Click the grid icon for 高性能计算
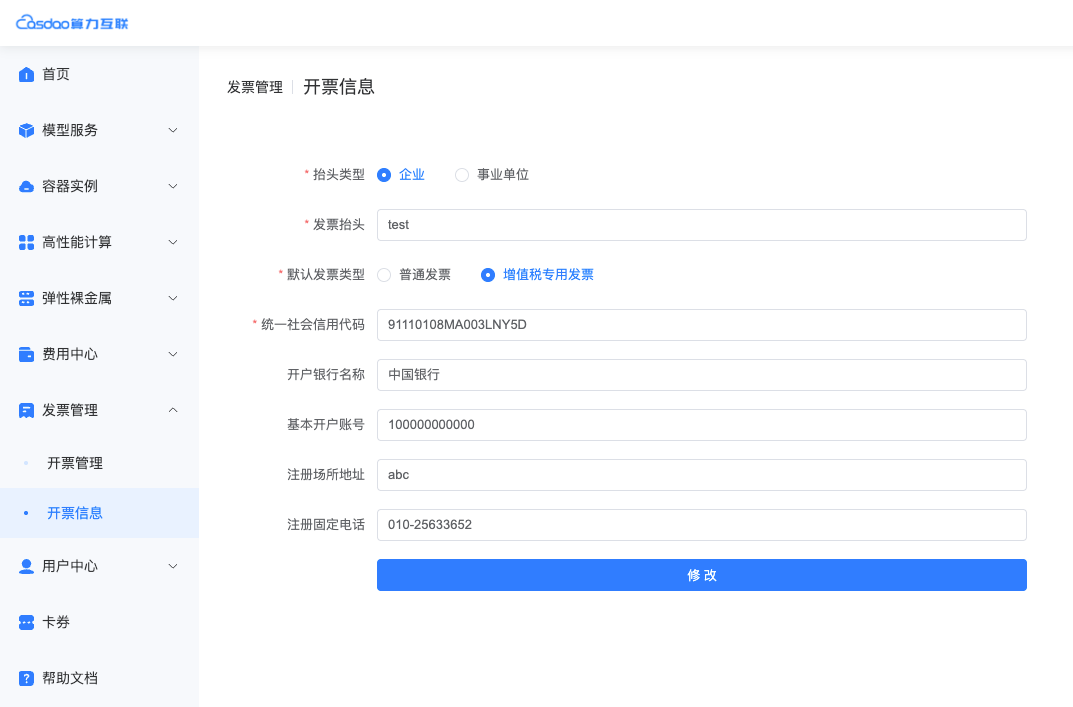 pyautogui.click(x=26, y=242)
